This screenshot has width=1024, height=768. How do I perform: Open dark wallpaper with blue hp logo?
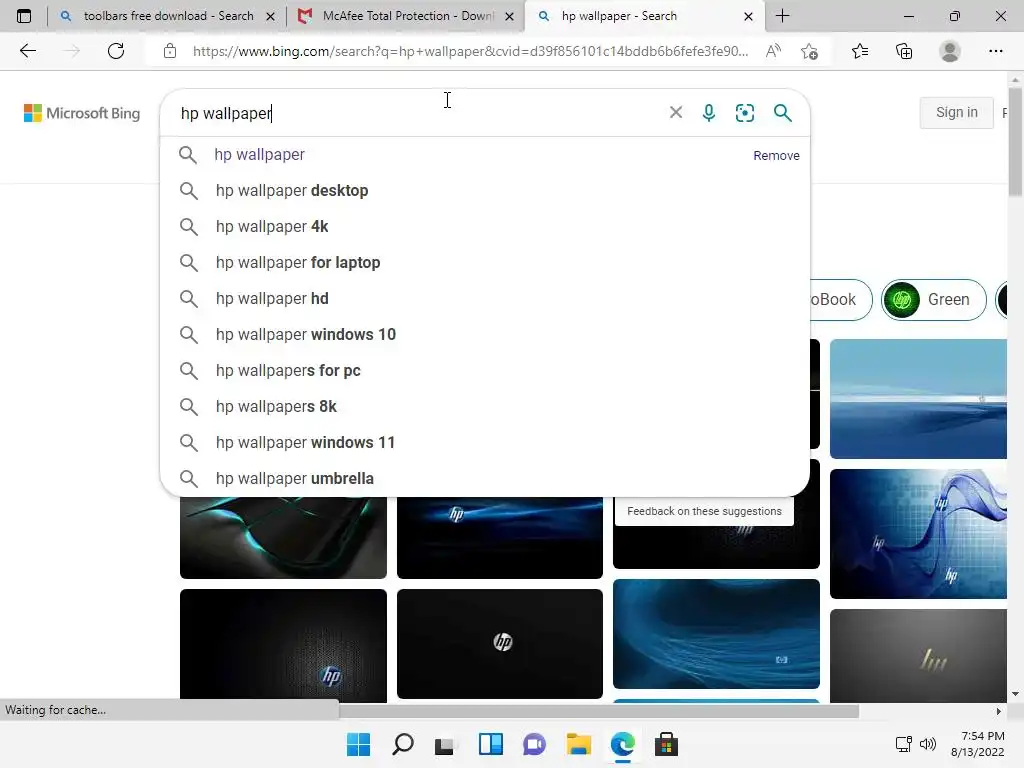(x=283, y=645)
